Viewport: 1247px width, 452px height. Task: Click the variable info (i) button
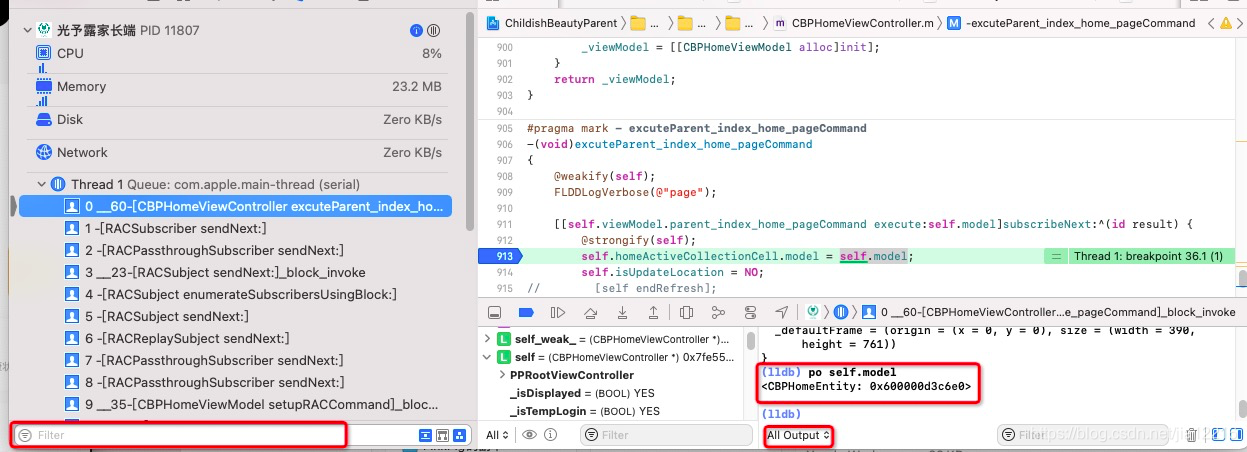coord(551,435)
